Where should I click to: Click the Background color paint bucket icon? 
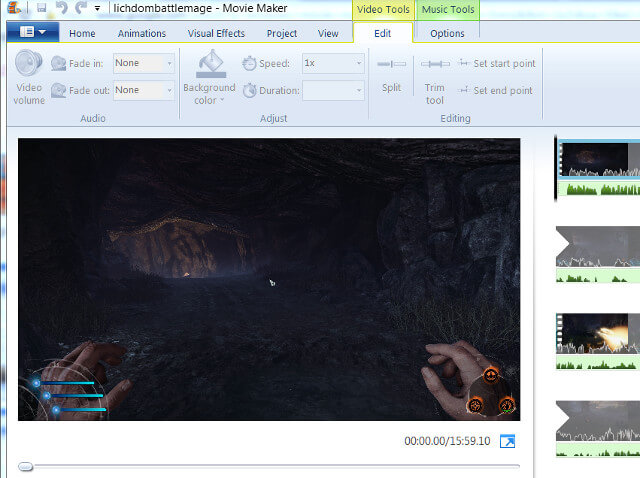[211, 64]
